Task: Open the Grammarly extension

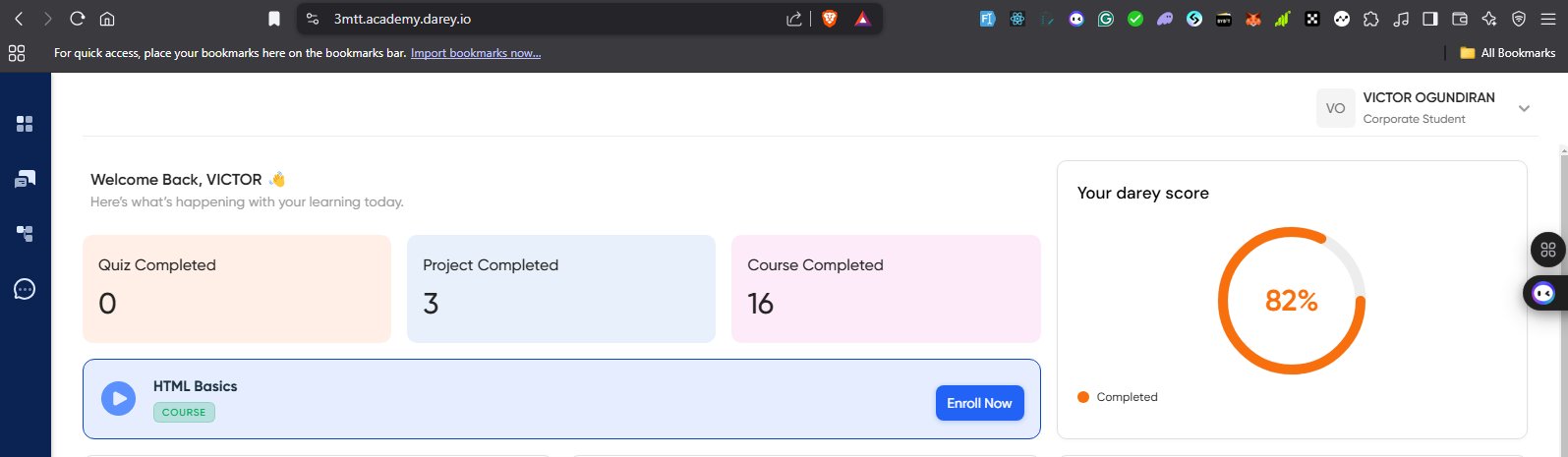Action: [x=1106, y=19]
